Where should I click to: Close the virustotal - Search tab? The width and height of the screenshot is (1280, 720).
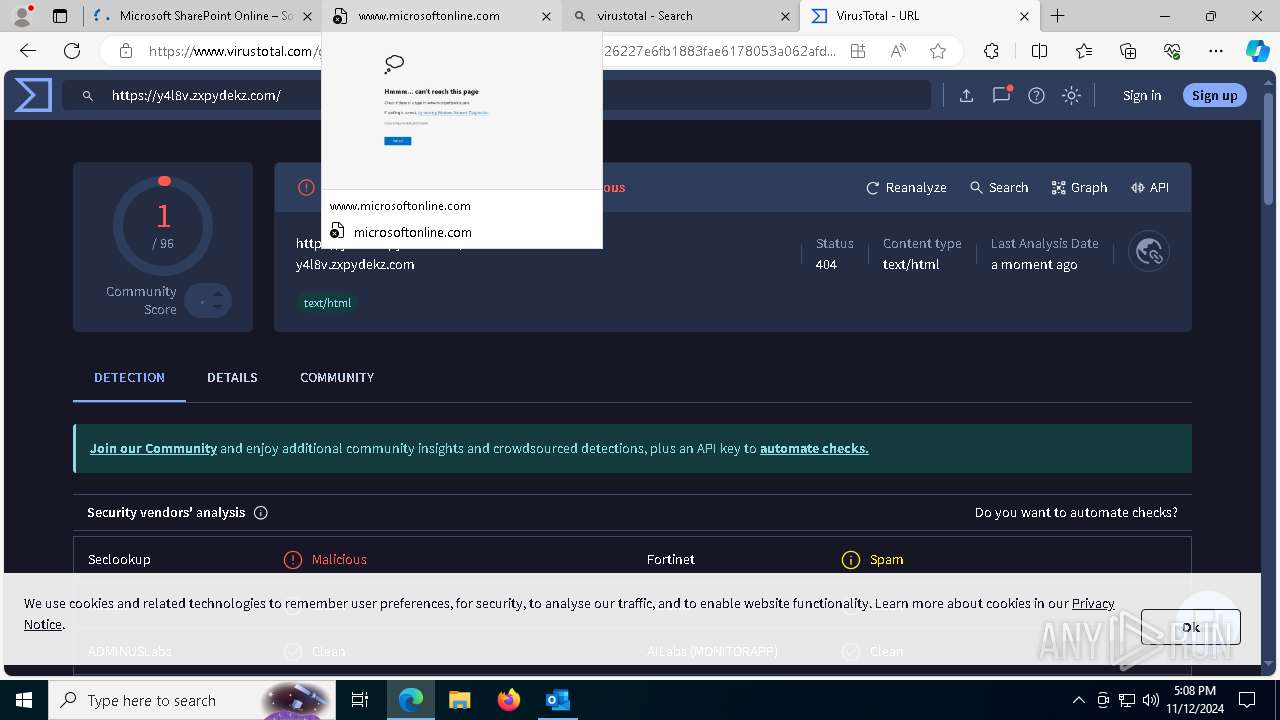pos(785,16)
